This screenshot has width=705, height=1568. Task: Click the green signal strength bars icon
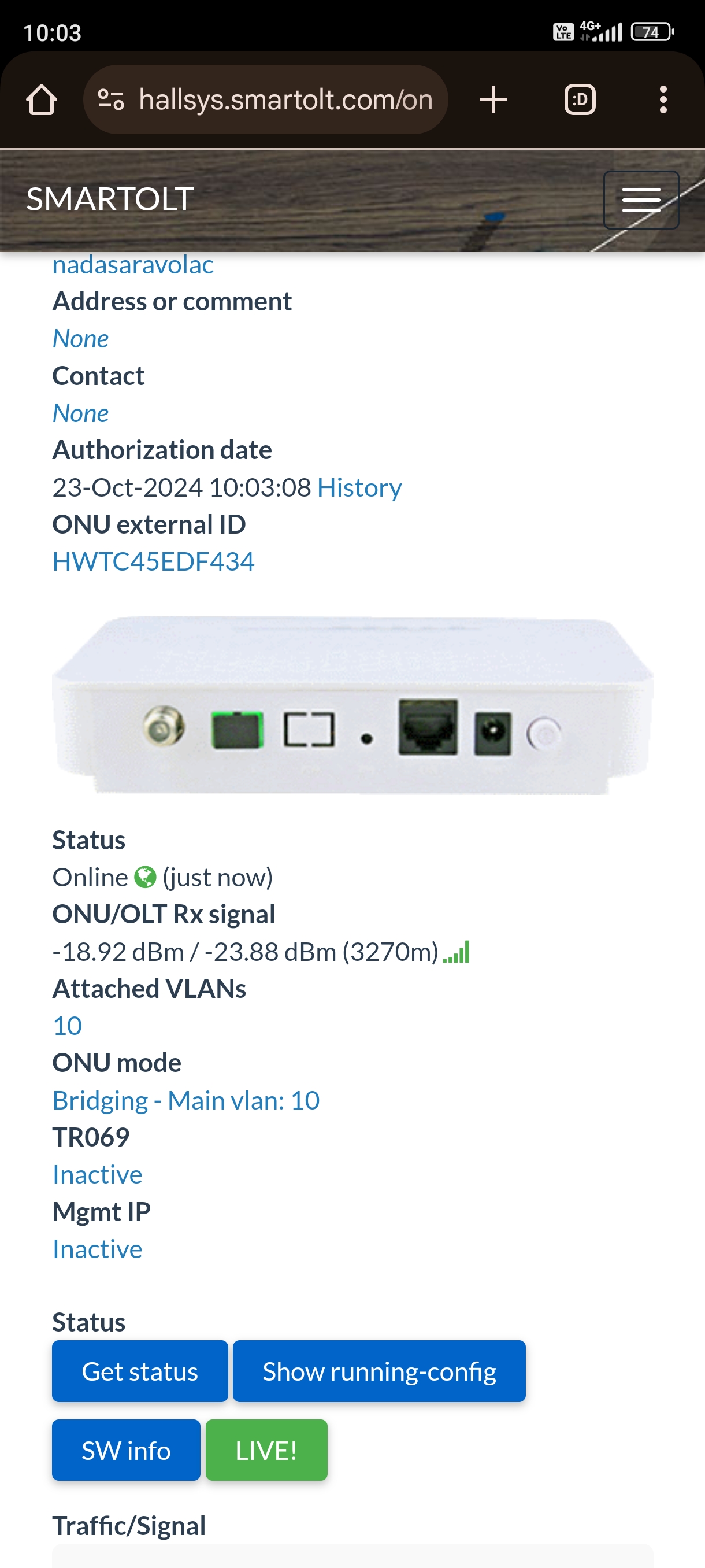coord(456,952)
